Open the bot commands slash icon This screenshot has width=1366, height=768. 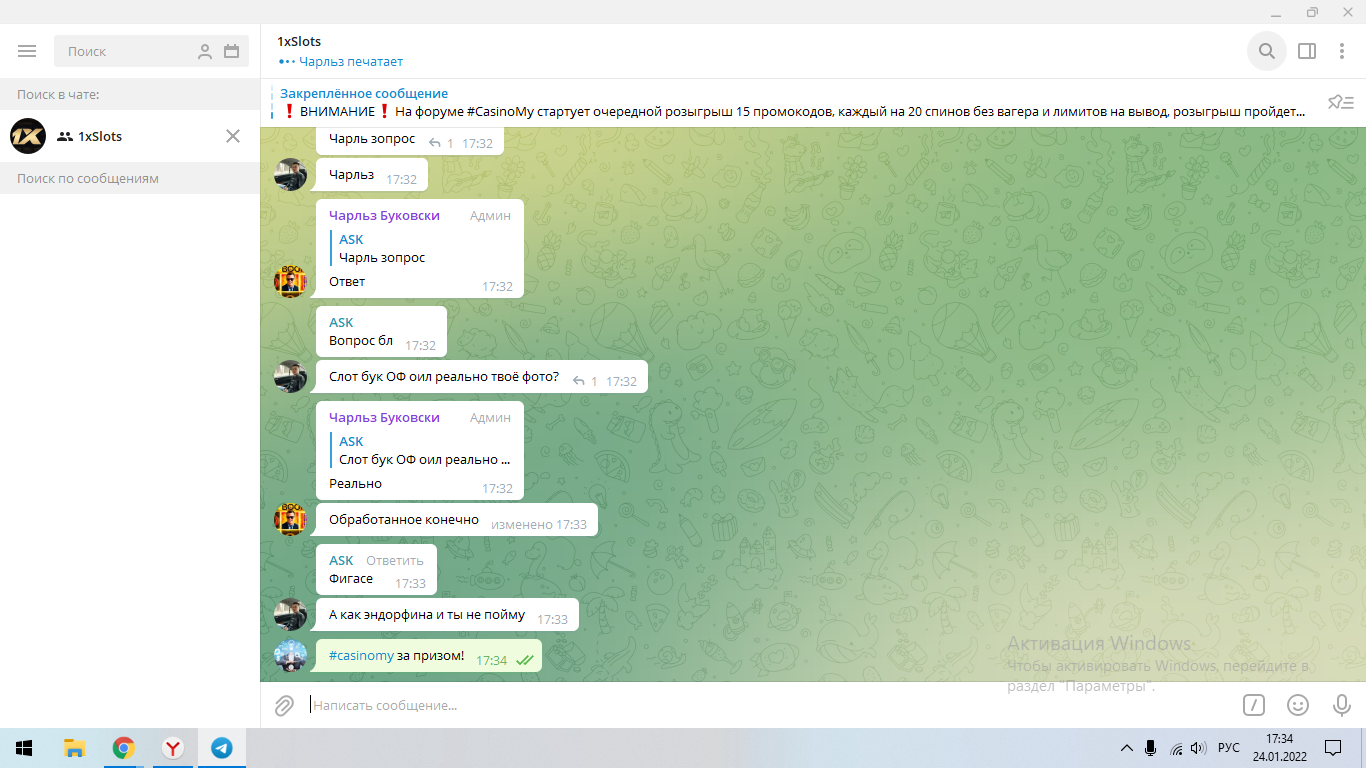[1254, 705]
